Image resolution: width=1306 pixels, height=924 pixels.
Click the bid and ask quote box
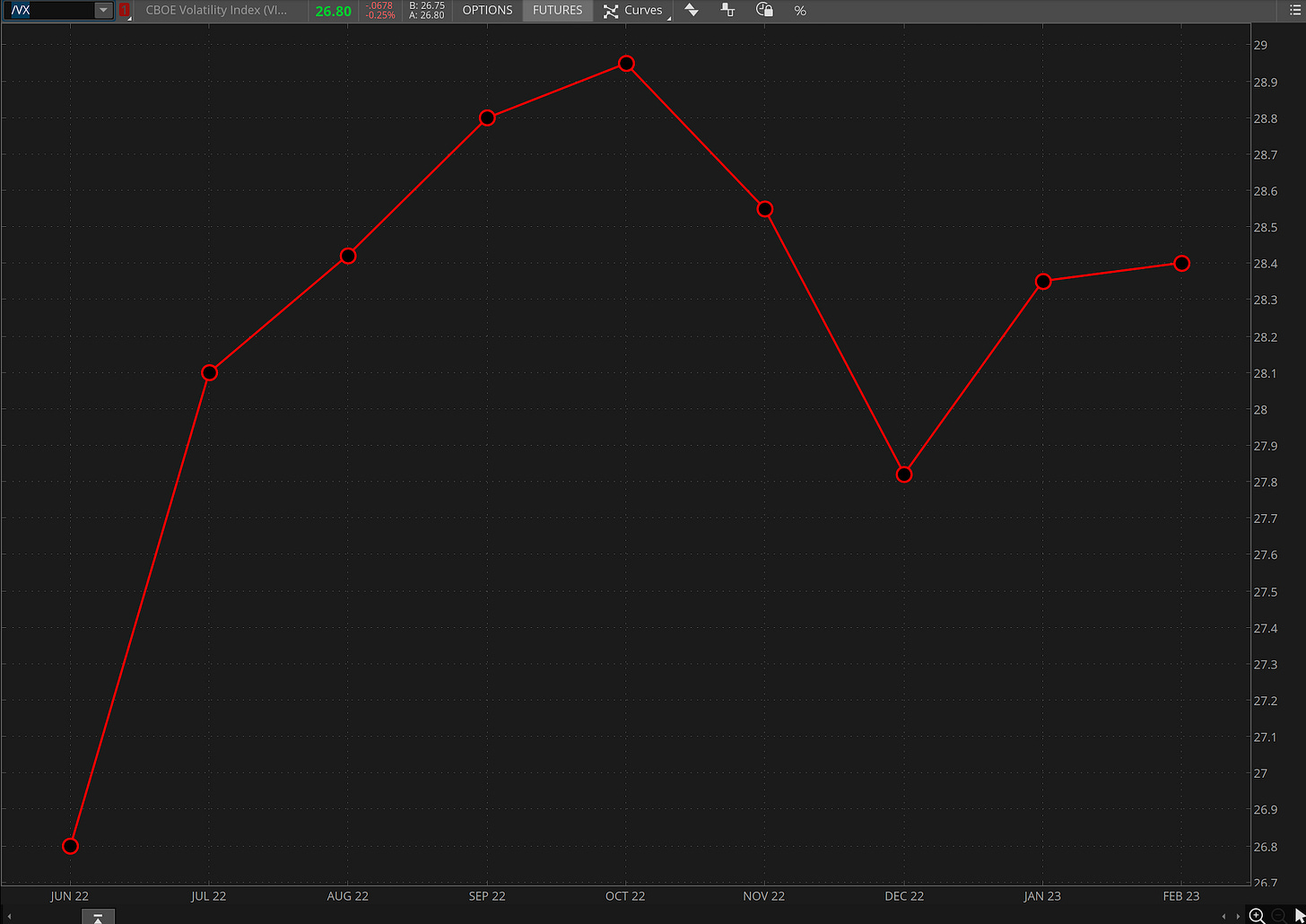coord(427,11)
